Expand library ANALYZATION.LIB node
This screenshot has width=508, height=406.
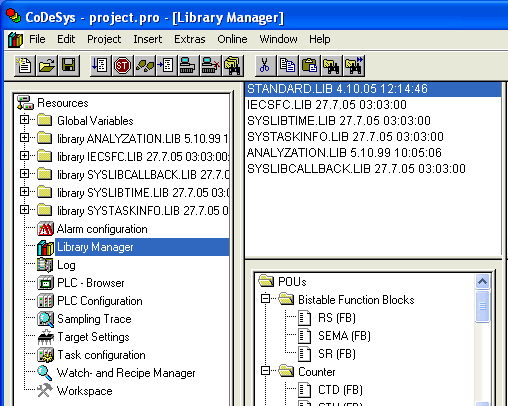tap(24, 138)
